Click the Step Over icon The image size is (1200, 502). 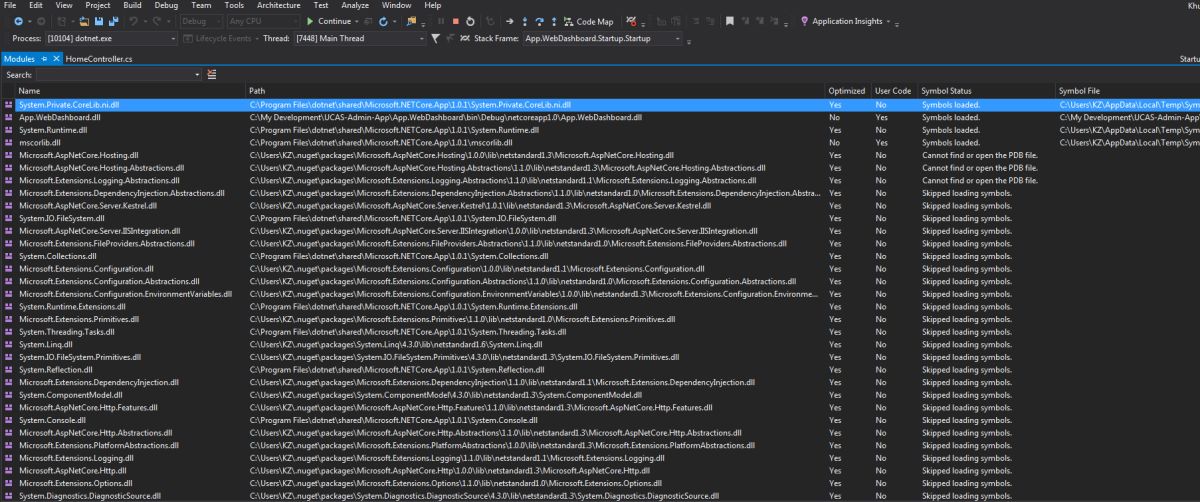539,21
